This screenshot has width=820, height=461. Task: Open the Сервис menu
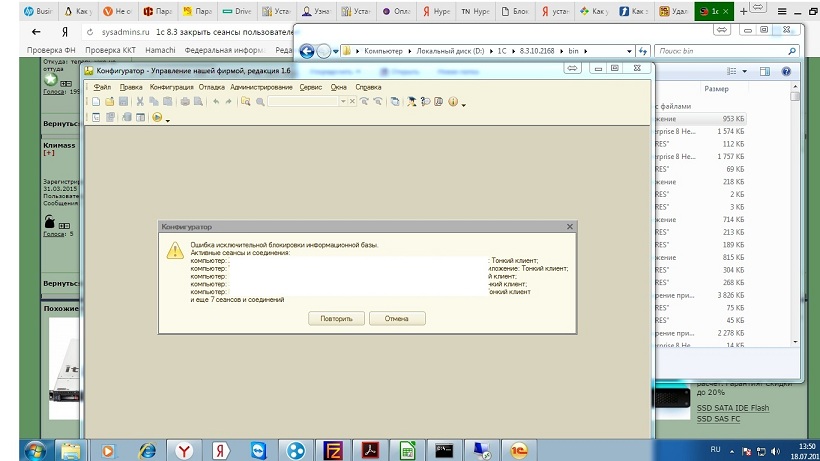pos(311,87)
